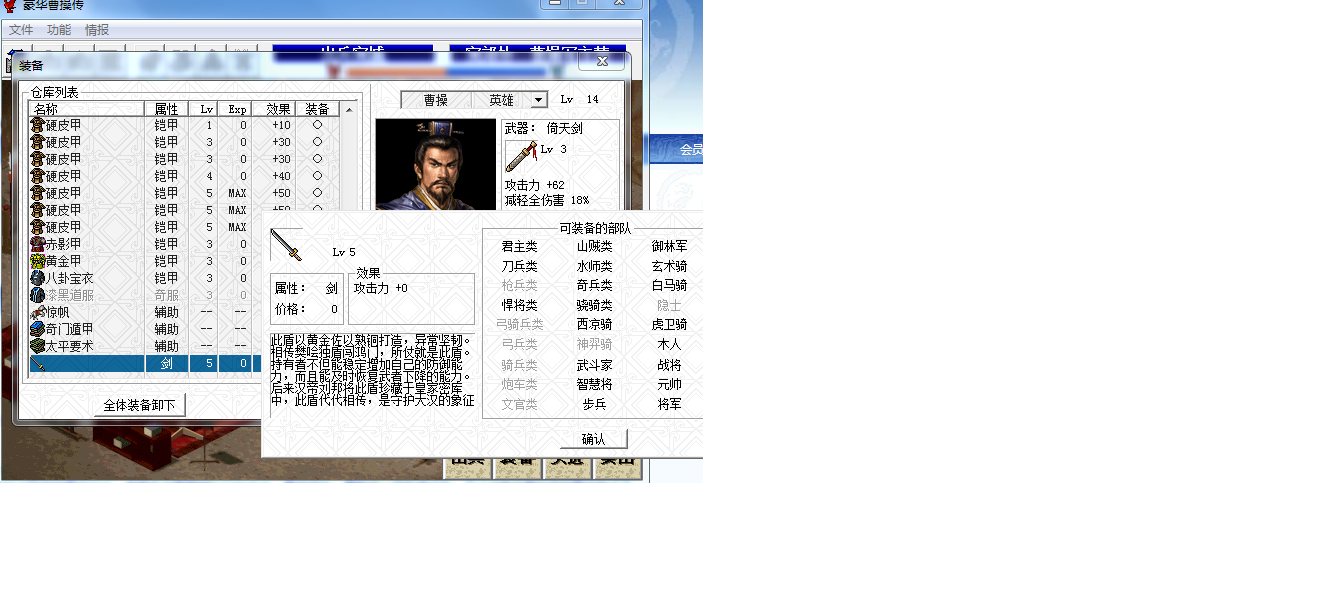This screenshot has height=605, width=1338.
Task: Click 山贼类 in equippable units list
Action: (594, 246)
